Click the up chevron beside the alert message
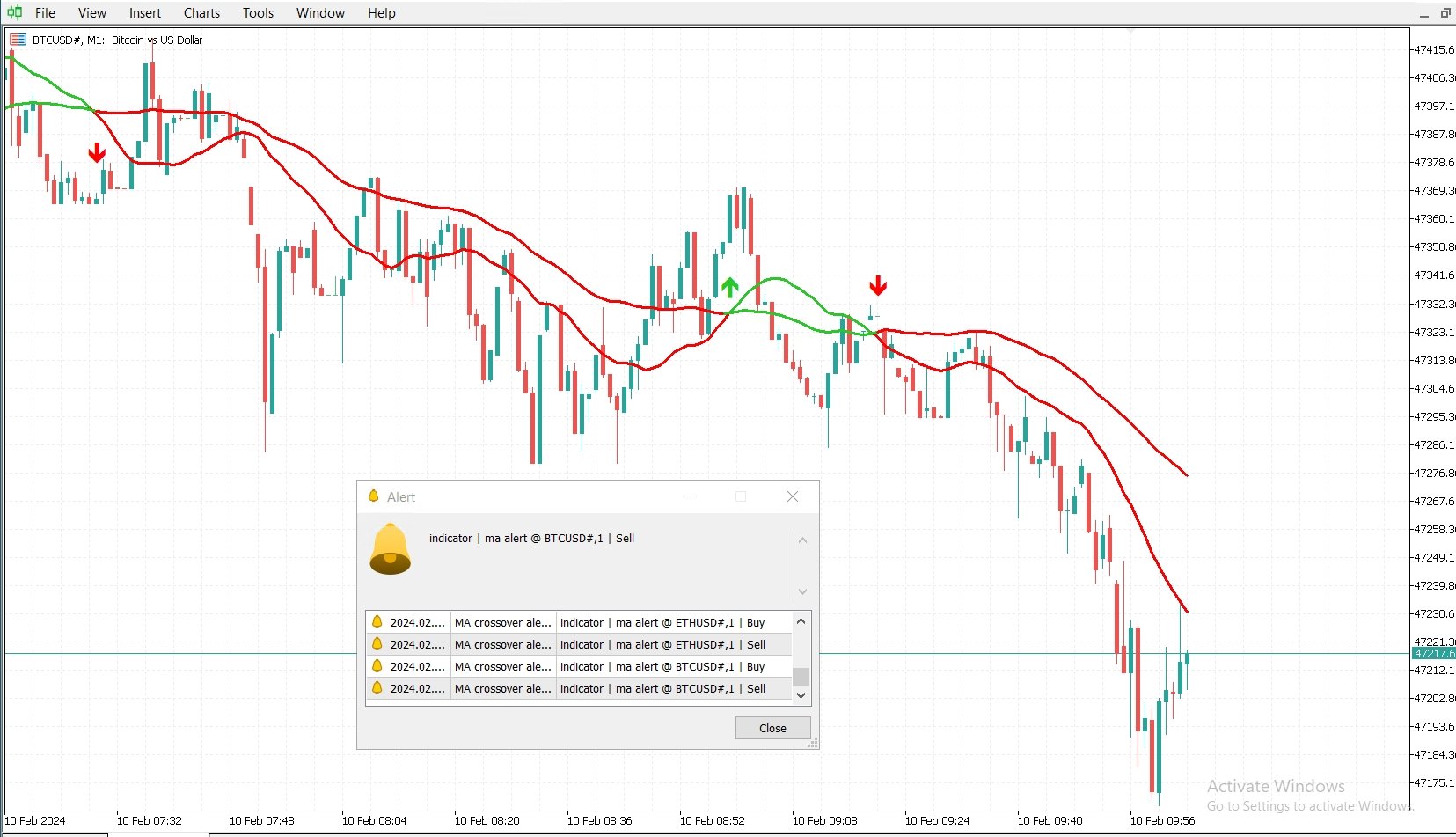1456x837 pixels. click(x=801, y=540)
